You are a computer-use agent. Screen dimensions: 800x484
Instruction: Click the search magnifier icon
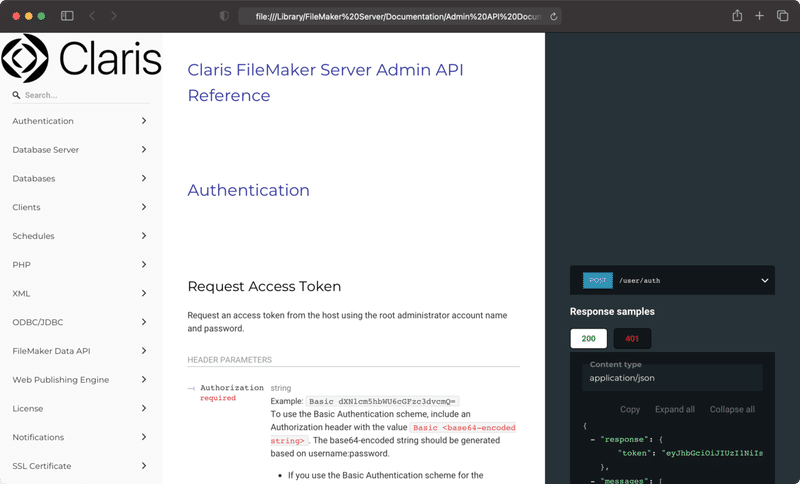tap(16, 95)
